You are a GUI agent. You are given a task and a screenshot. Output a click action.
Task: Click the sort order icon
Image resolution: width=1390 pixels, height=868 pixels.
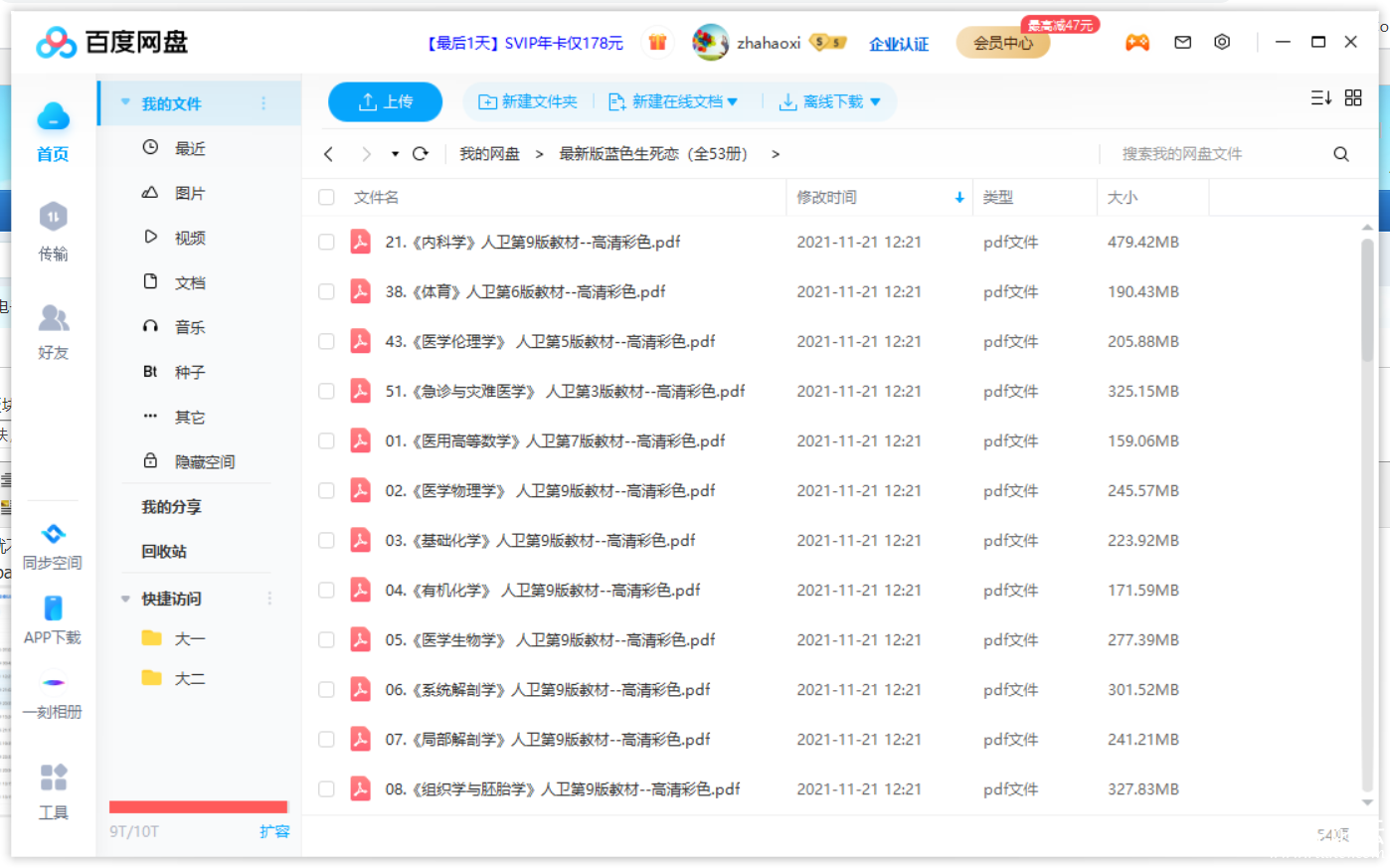(x=1320, y=97)
